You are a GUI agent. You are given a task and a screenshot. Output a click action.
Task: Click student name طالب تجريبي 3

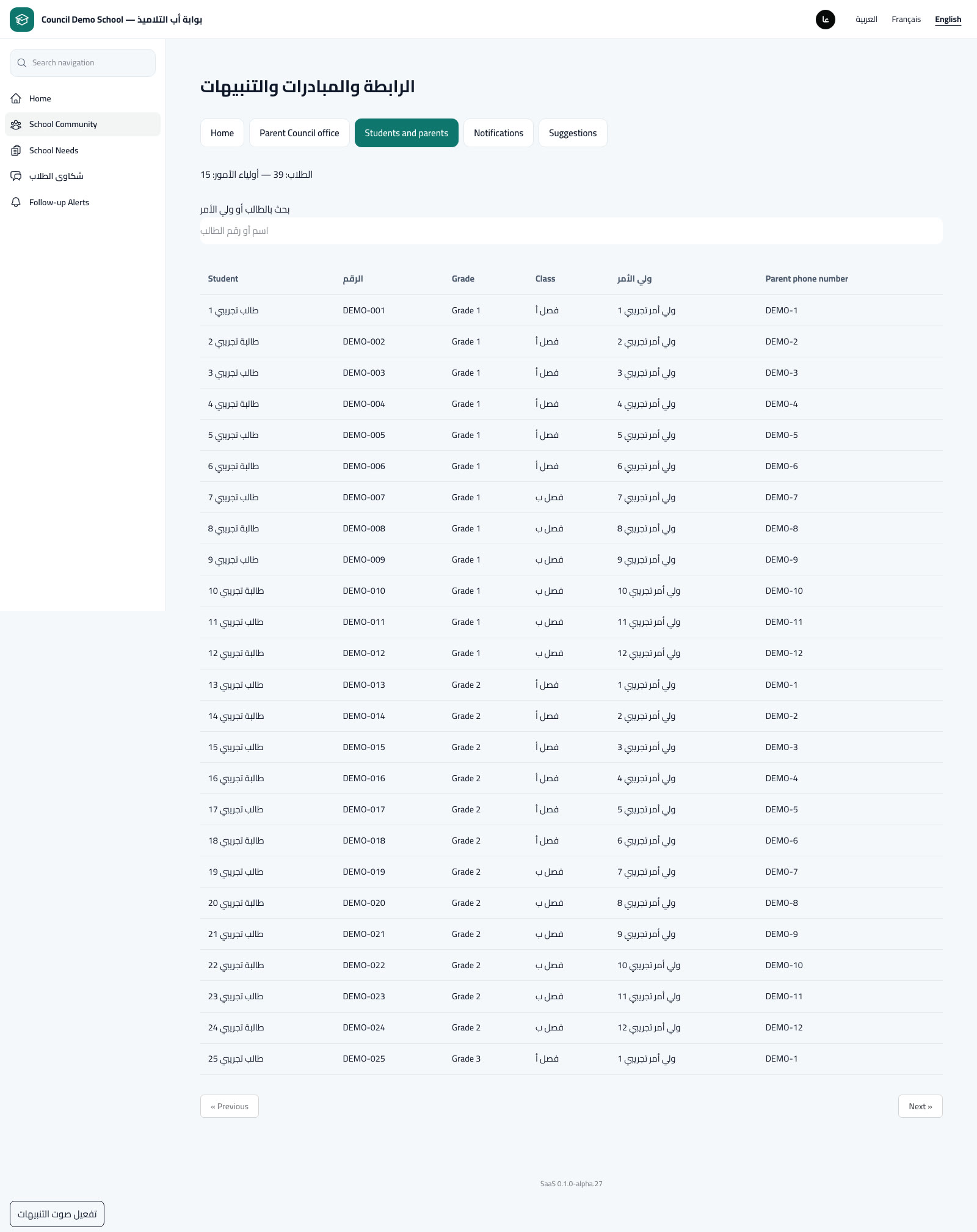(233, 373)
